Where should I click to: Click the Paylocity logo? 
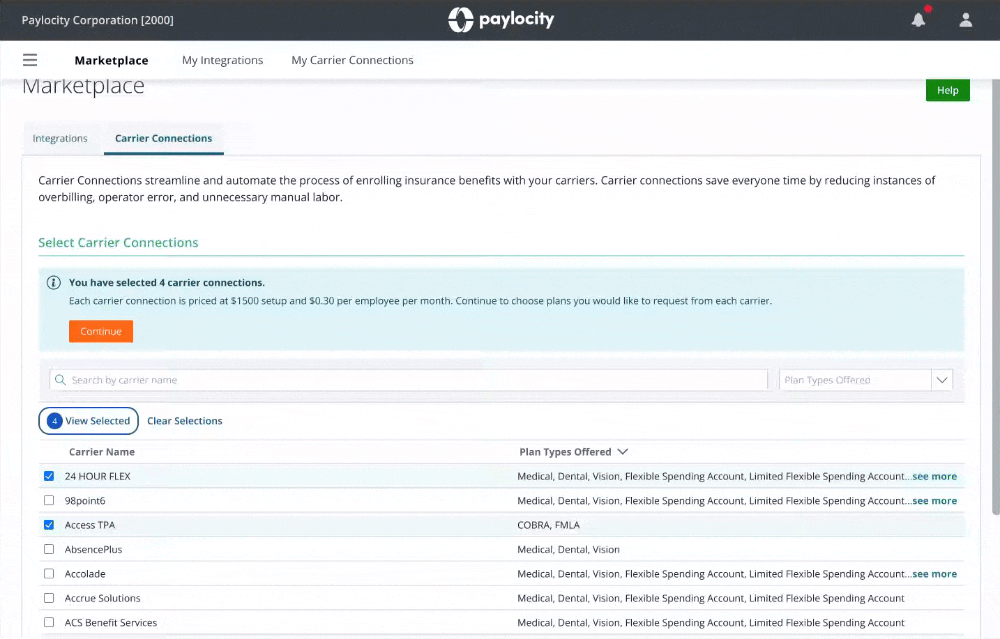point(501,20)
